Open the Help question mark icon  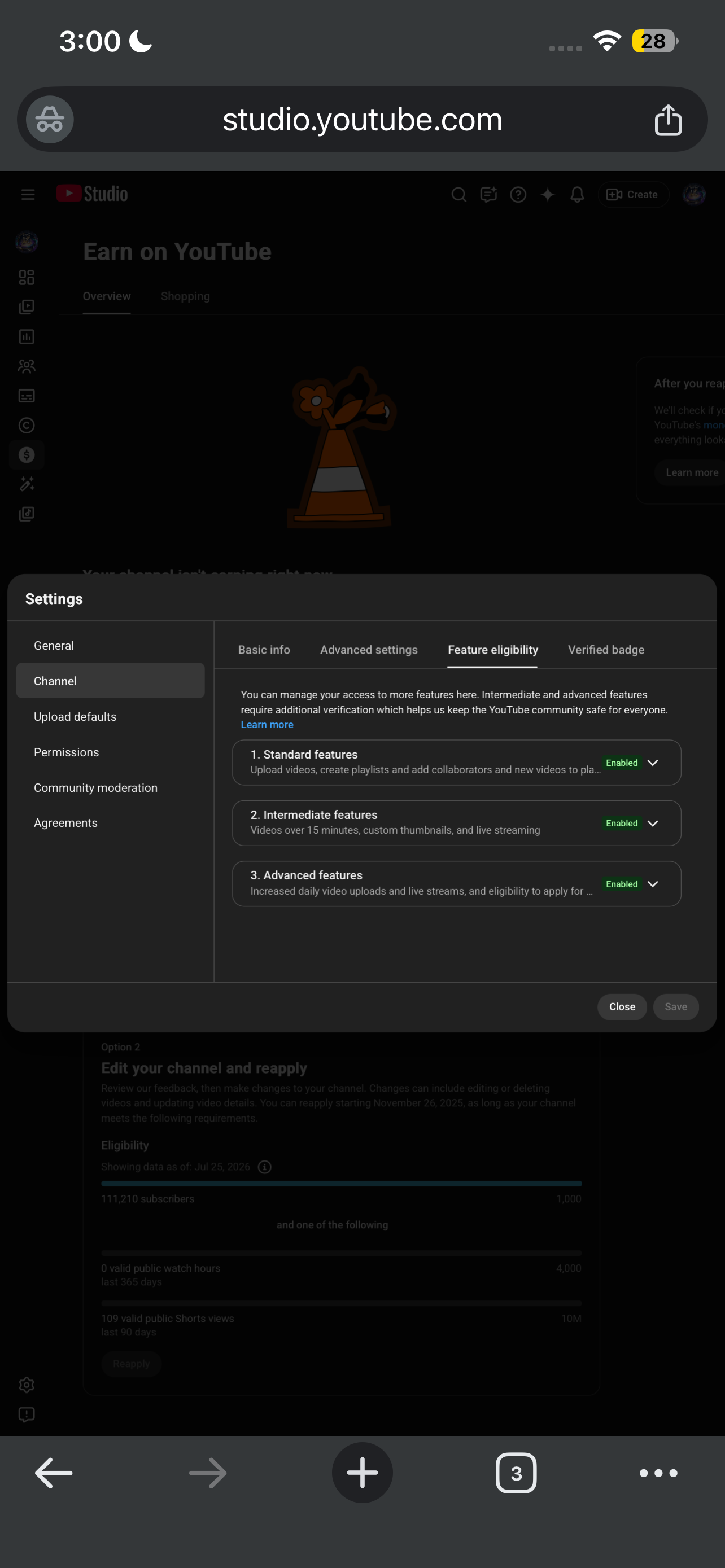coord(518,195)
